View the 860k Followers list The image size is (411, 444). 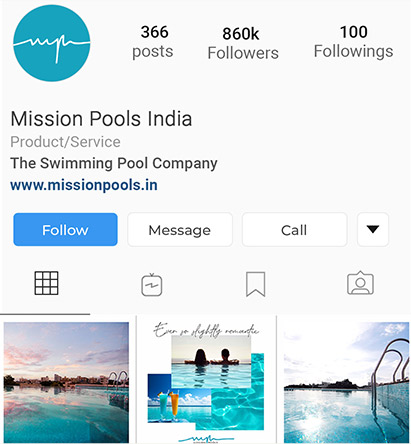[243, 43]
